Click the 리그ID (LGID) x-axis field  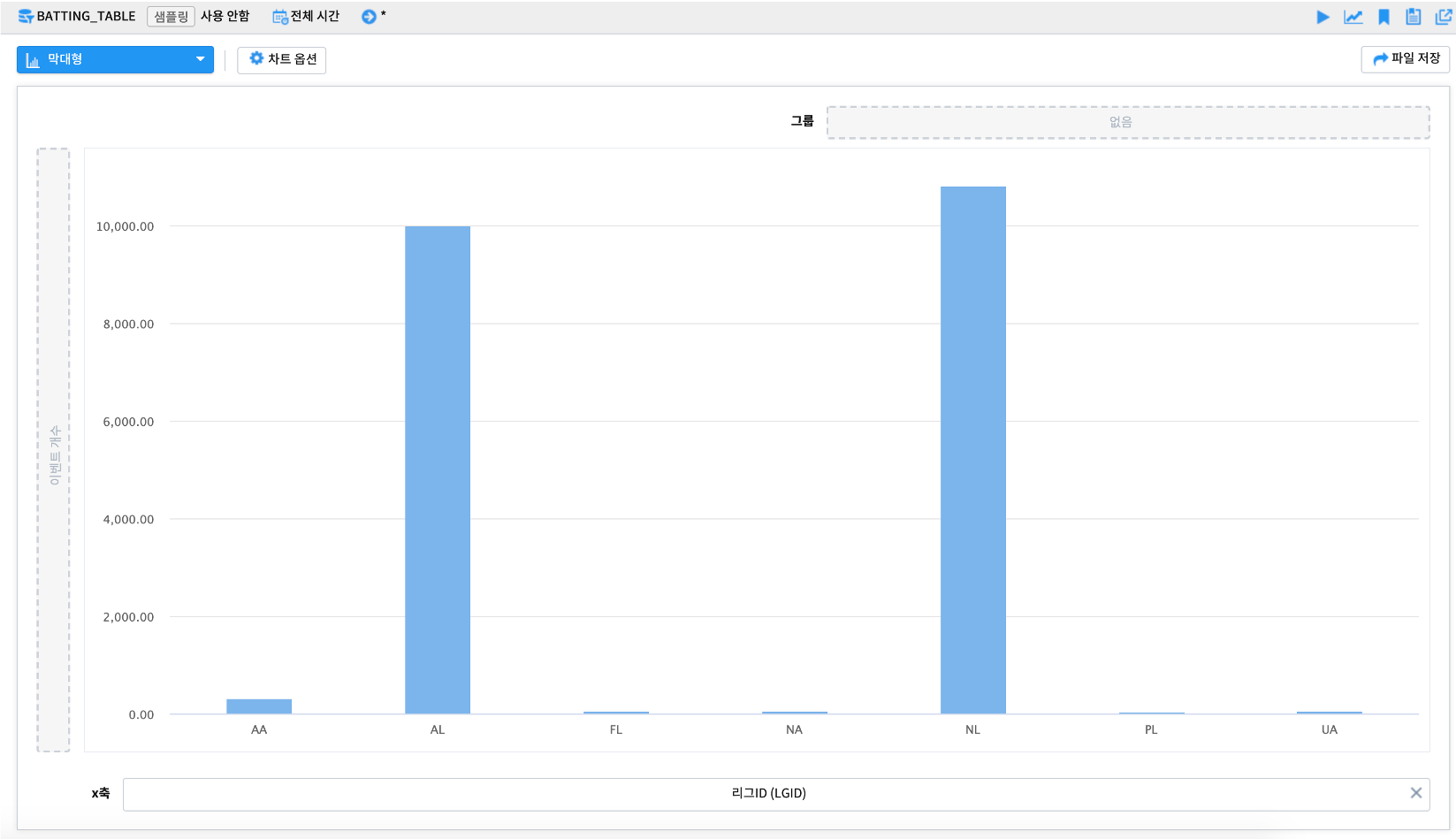click(x=776, y=794)
